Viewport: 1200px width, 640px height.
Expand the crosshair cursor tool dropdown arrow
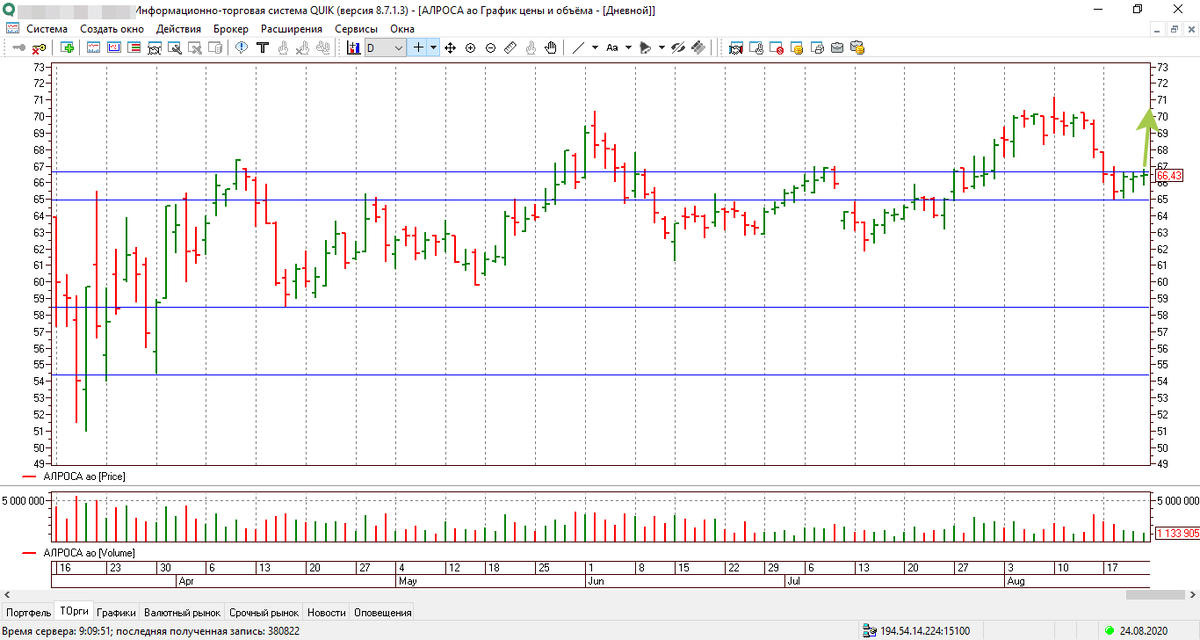click(x=434, y=47)
